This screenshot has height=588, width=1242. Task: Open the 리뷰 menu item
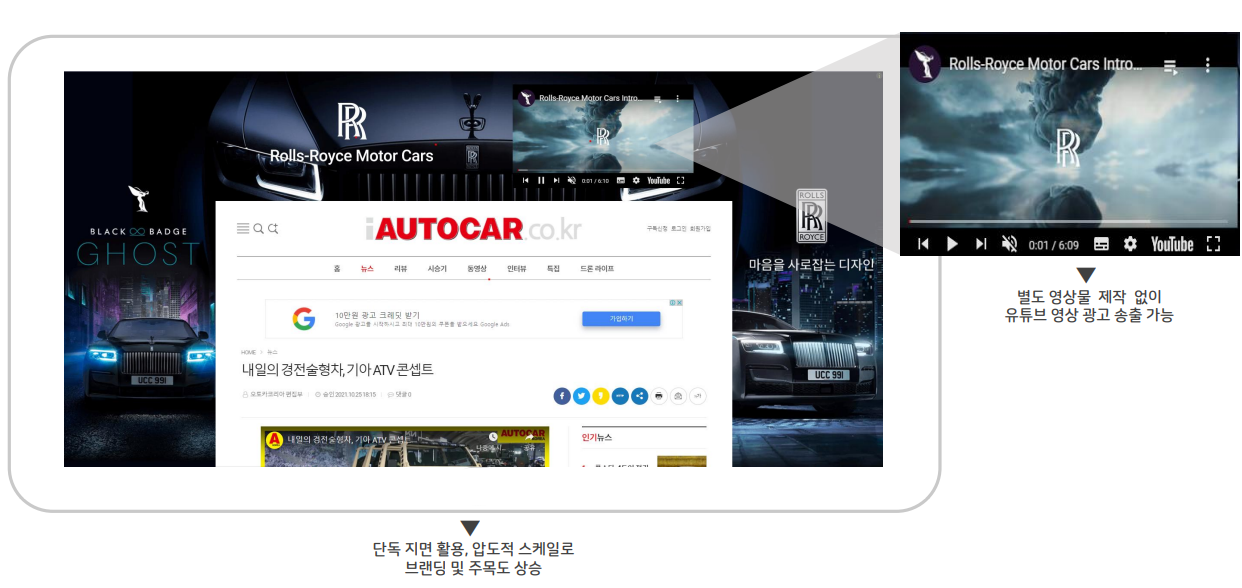(x=400, y=269)
